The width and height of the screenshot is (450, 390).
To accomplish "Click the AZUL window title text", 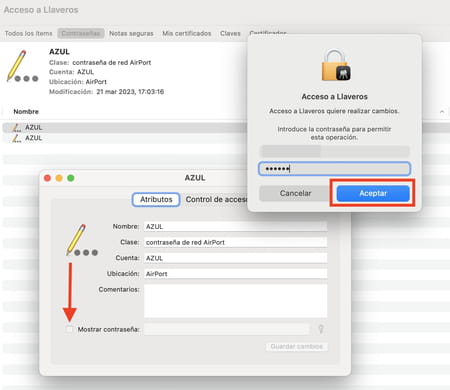I will (195, 178).
